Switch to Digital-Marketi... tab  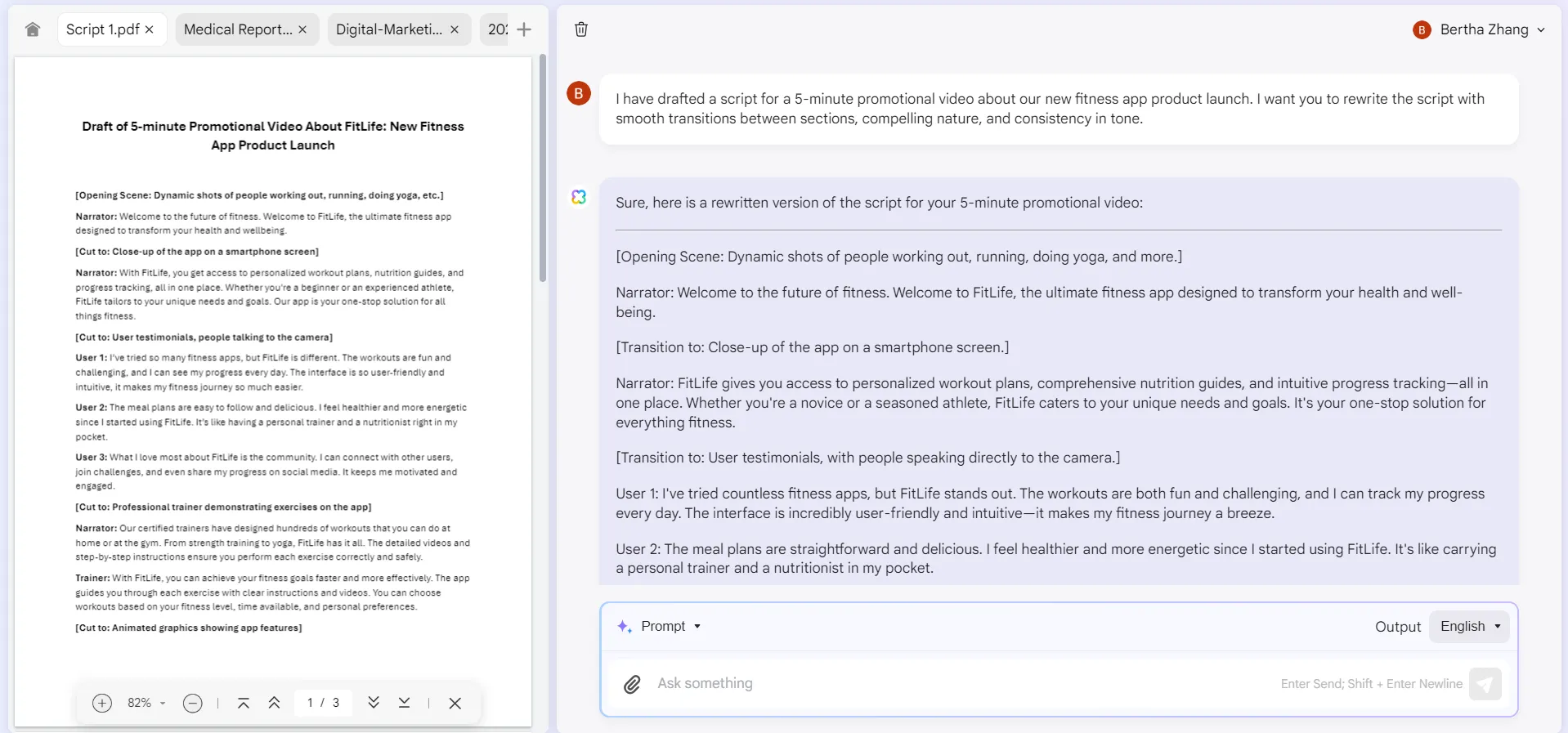pos(389,29)
